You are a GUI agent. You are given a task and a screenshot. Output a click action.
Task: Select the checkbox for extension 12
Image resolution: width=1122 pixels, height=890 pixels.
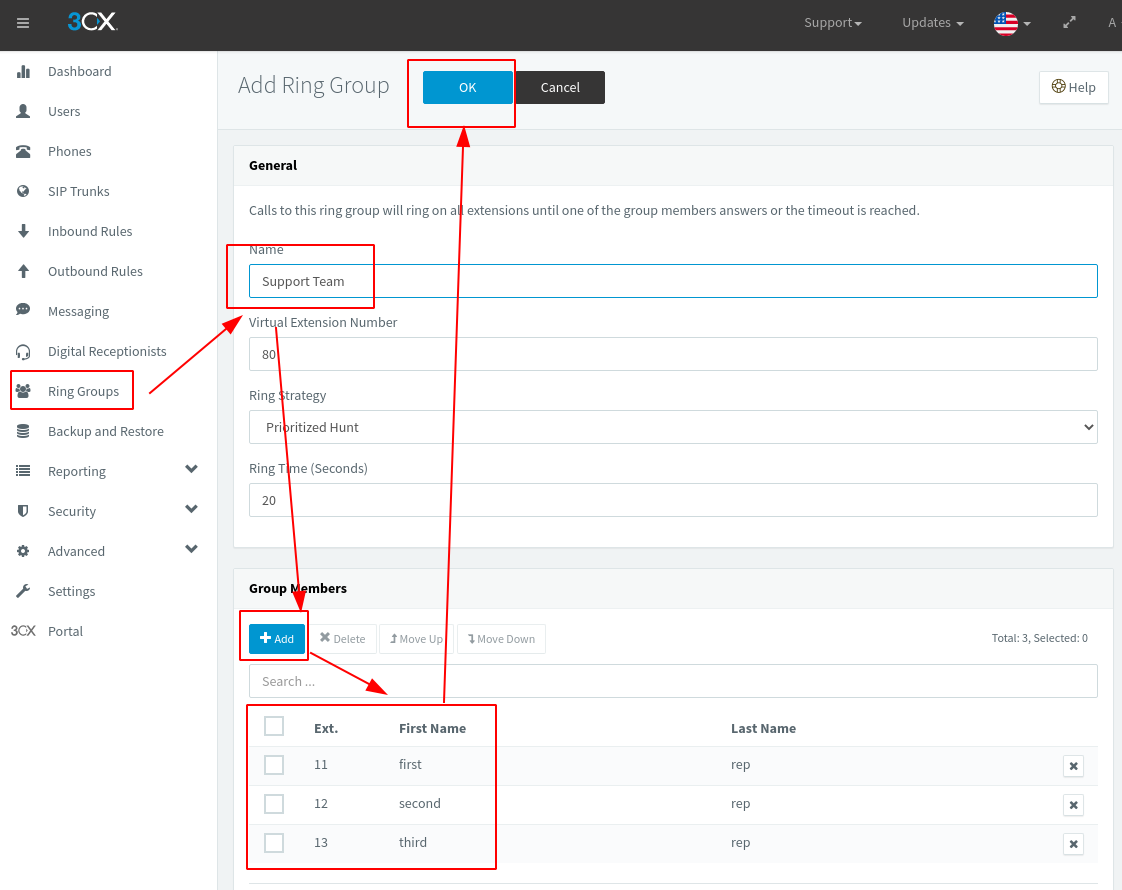click(274, 804)
